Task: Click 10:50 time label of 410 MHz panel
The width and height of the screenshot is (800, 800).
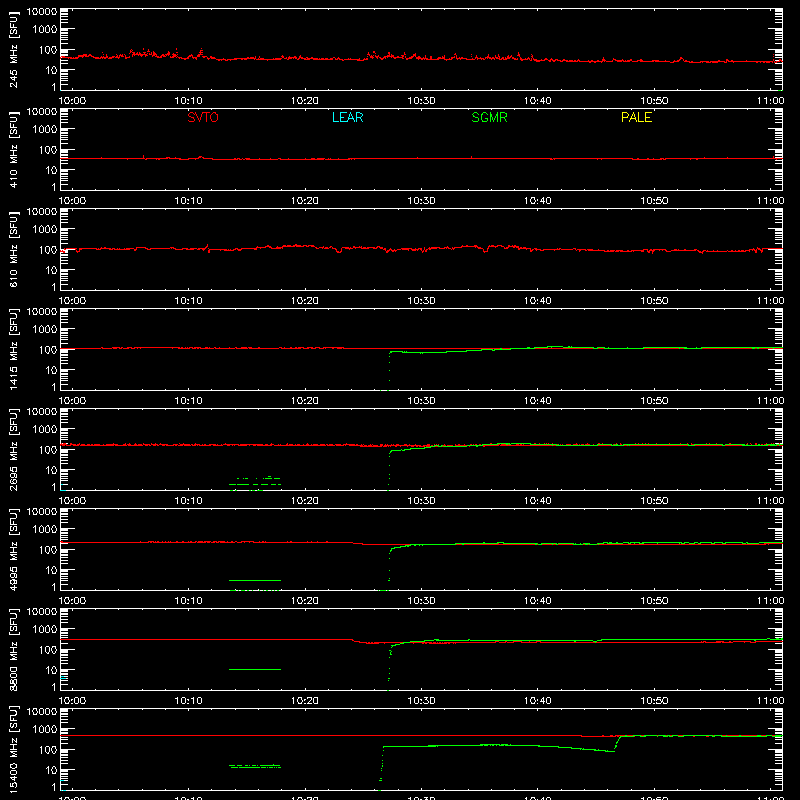Action: point(654,201)
